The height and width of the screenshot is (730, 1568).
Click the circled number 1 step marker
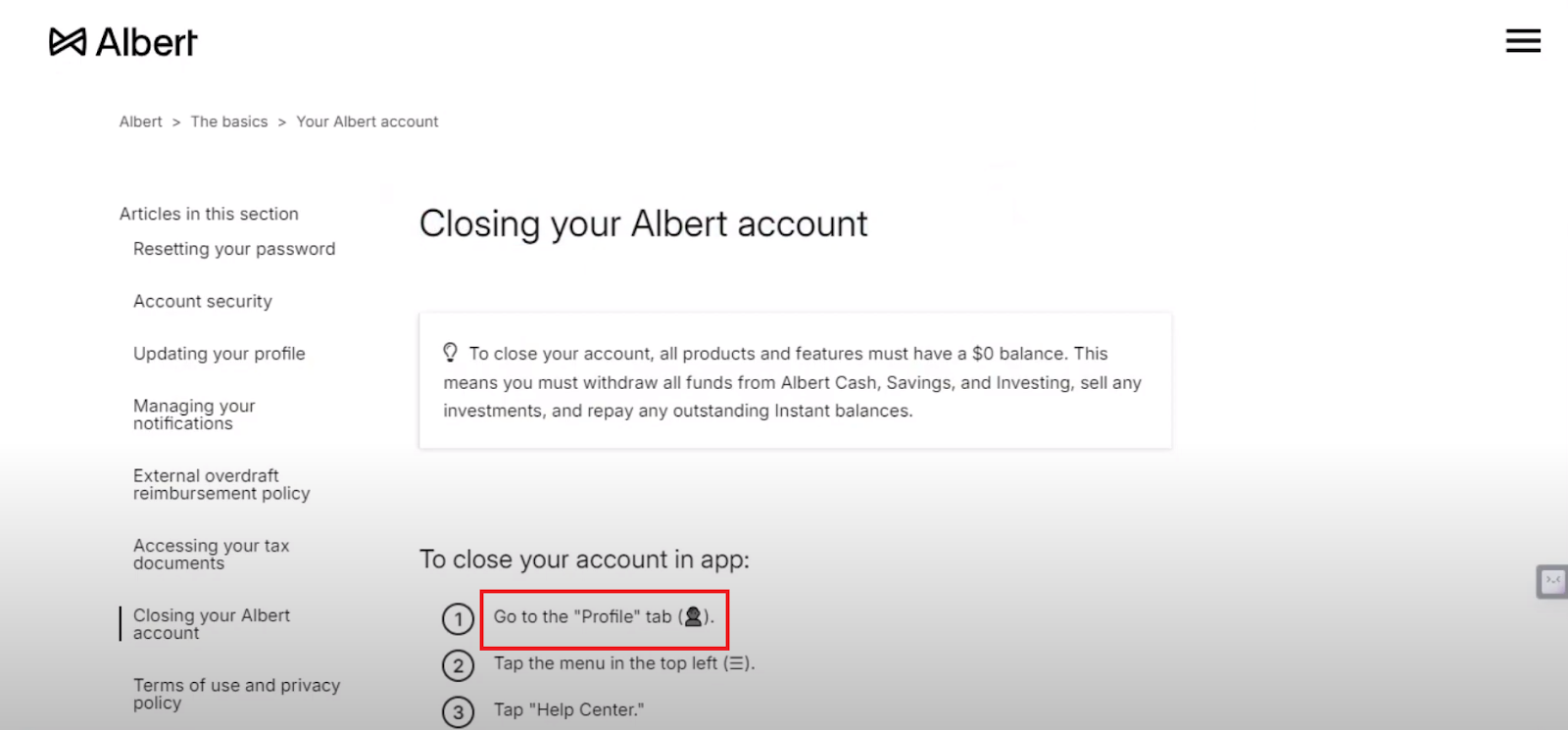pyautogui.click(x=458, y=619)
